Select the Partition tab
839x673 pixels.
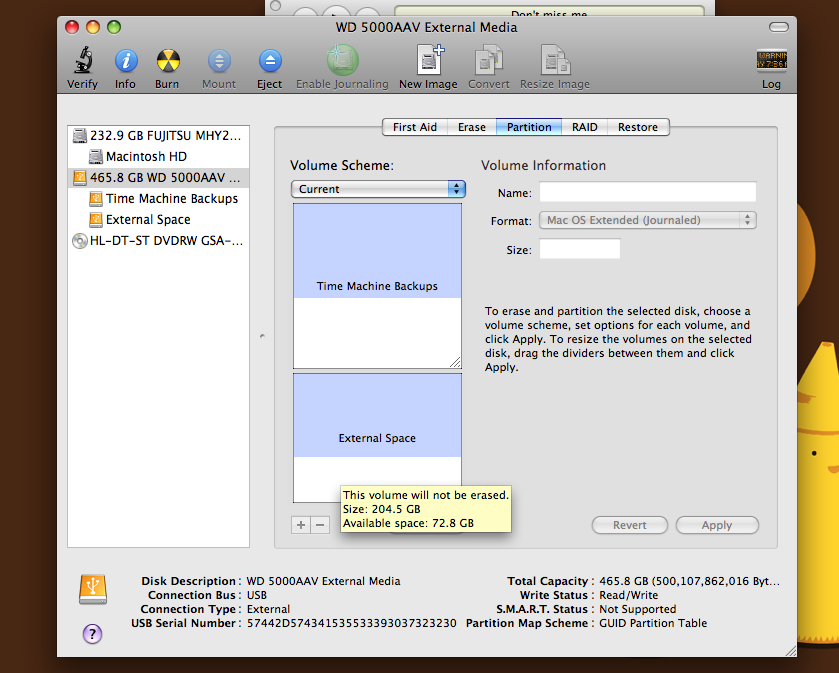(529, 127)
